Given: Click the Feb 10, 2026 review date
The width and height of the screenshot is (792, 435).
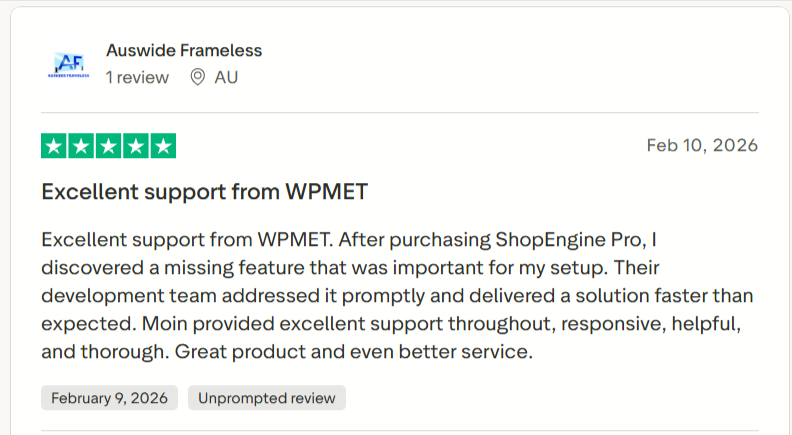Looking at the screenshot, I should [x=702, y=145].
